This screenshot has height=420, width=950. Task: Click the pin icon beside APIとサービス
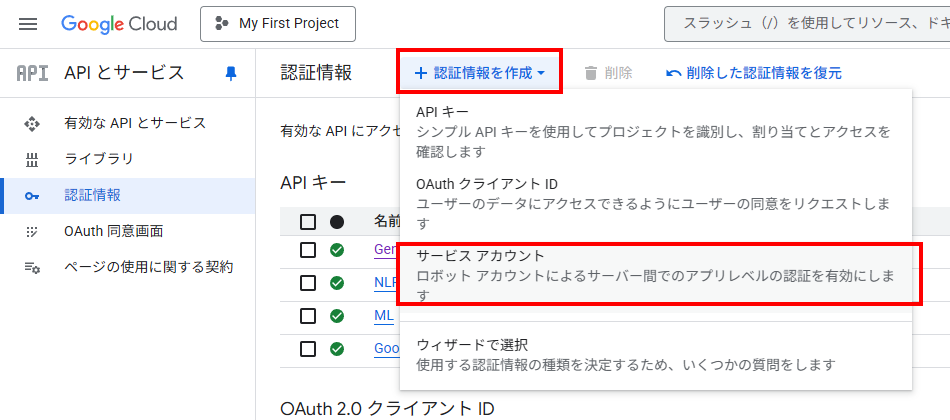point(231,73)
